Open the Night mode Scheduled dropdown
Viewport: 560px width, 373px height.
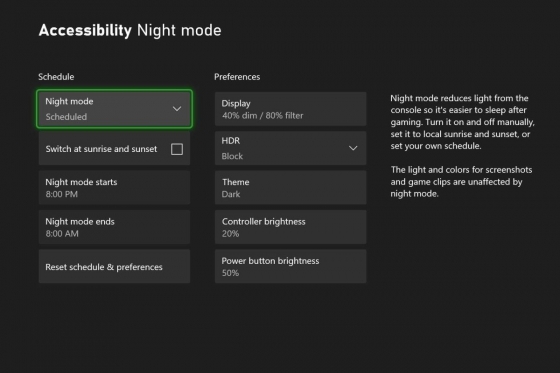pyautogui.click(x=114, y=109)
